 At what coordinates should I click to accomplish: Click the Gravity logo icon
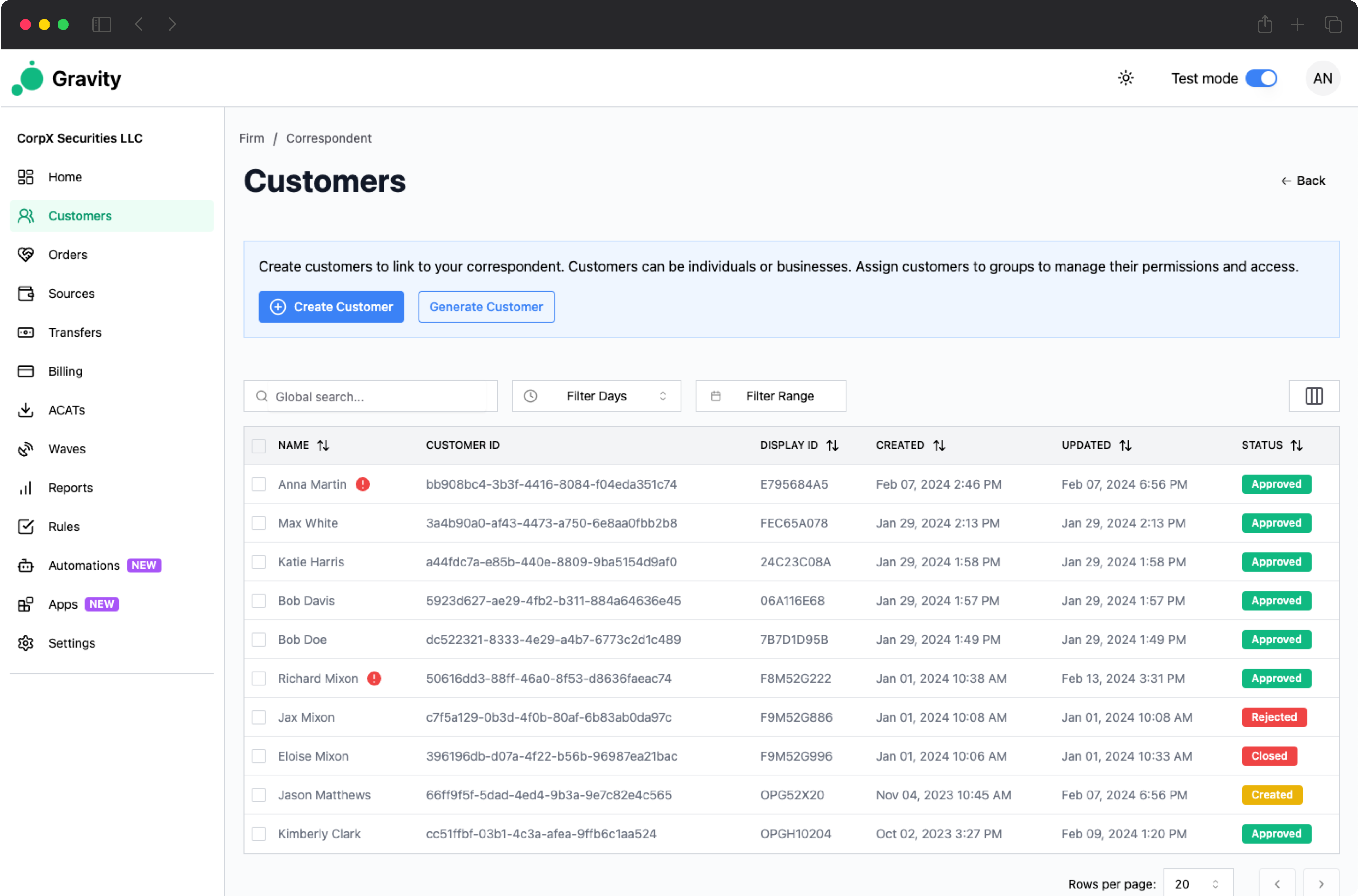[x=27, y=78]
